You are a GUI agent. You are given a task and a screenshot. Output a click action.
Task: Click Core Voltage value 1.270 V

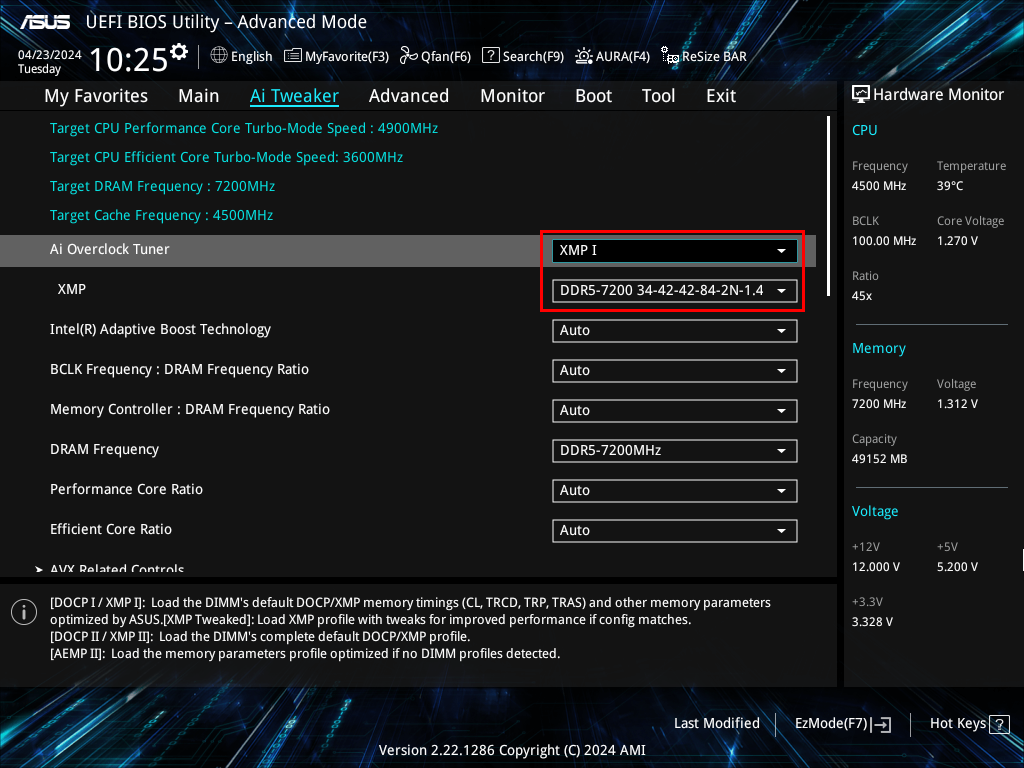(x=957, y=241)
